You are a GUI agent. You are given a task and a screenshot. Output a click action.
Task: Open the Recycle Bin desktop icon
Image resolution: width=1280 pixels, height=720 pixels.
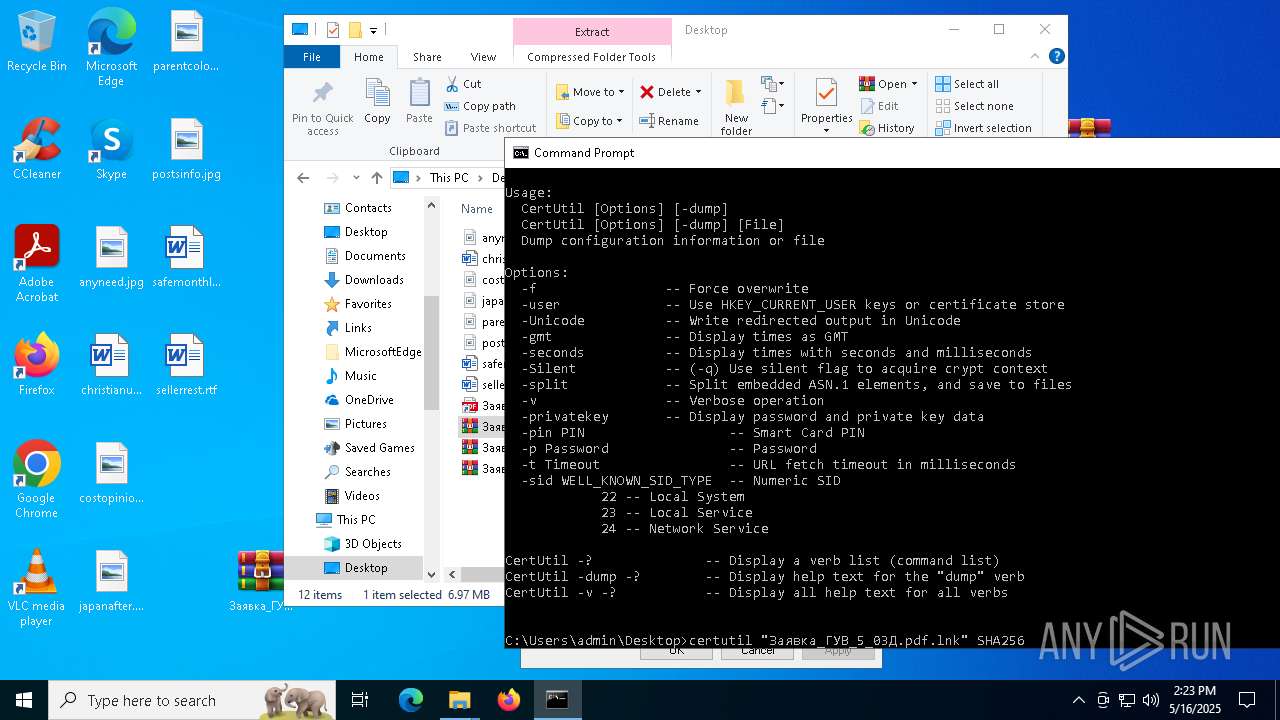tap(37, 41)
